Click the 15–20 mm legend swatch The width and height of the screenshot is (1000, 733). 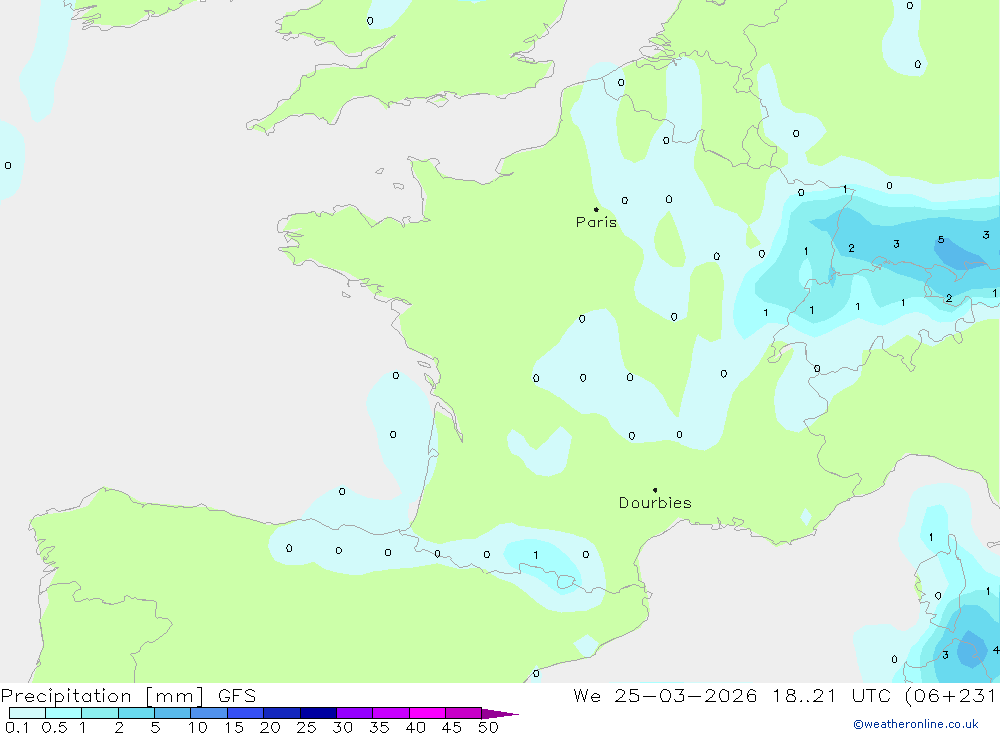[x=246, y=713]
